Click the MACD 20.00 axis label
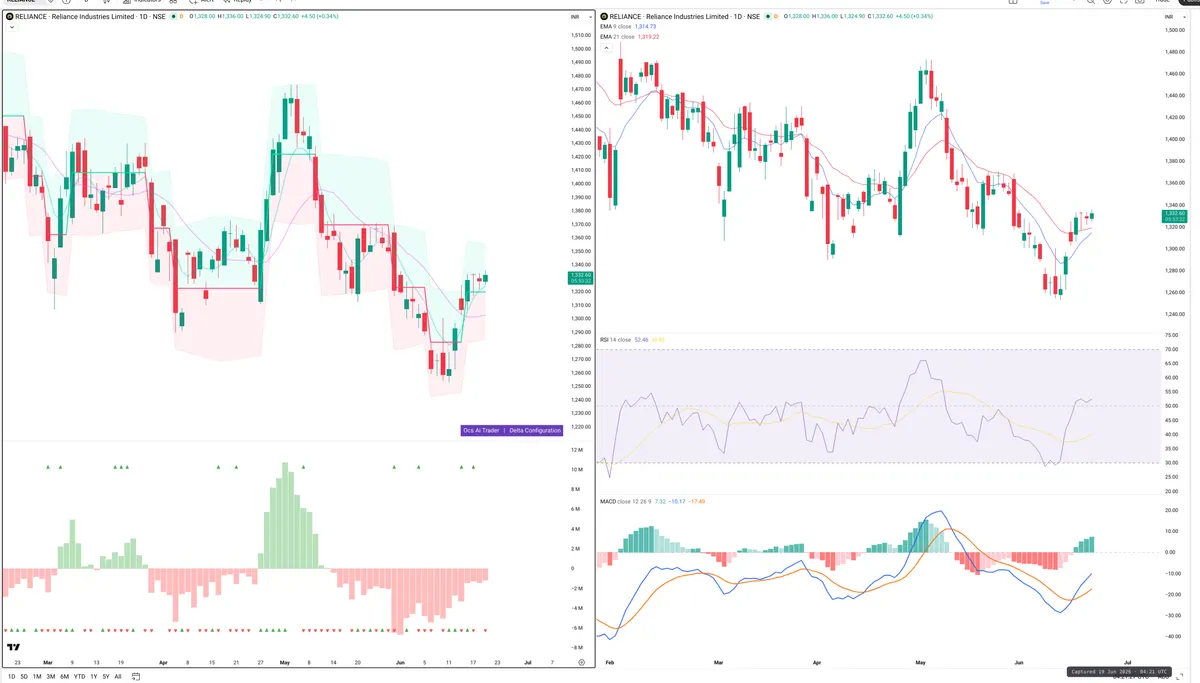Screen dimensions: 1200x683 (x=1171, y=510)
